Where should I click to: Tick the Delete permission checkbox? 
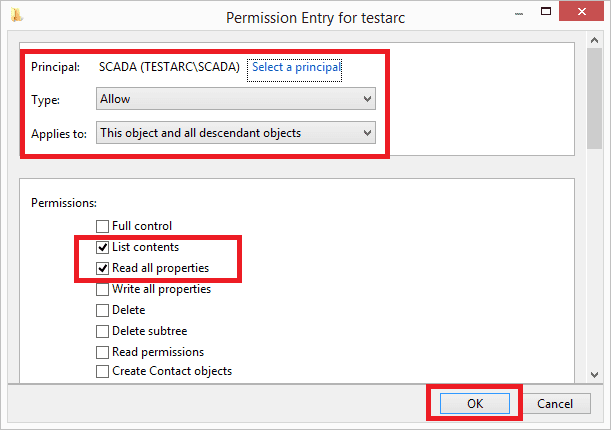coord(103,310)
